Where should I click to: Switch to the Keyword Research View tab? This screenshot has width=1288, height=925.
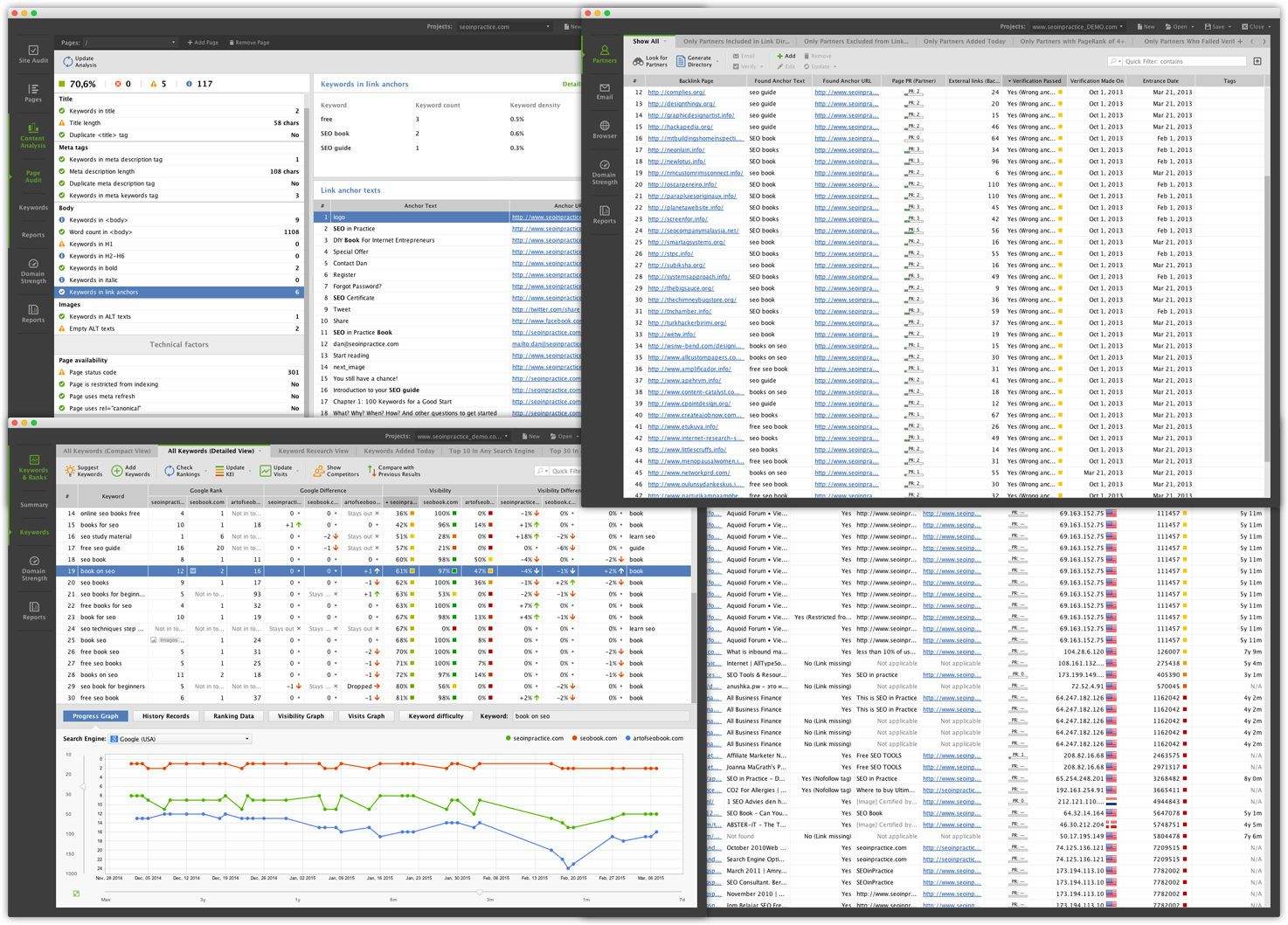pyautogui.click(x=313, y=451)
